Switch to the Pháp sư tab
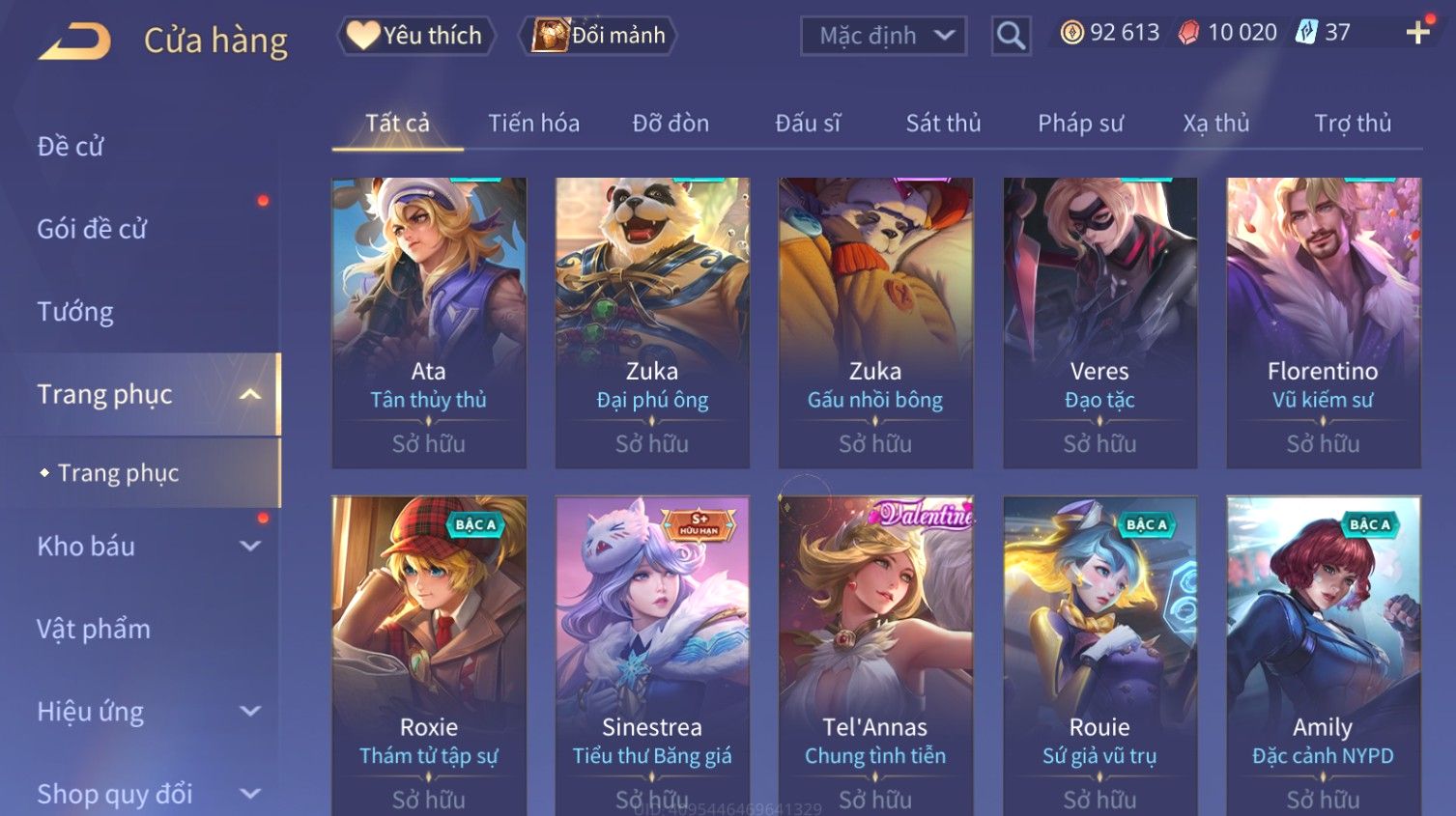 1080,123
